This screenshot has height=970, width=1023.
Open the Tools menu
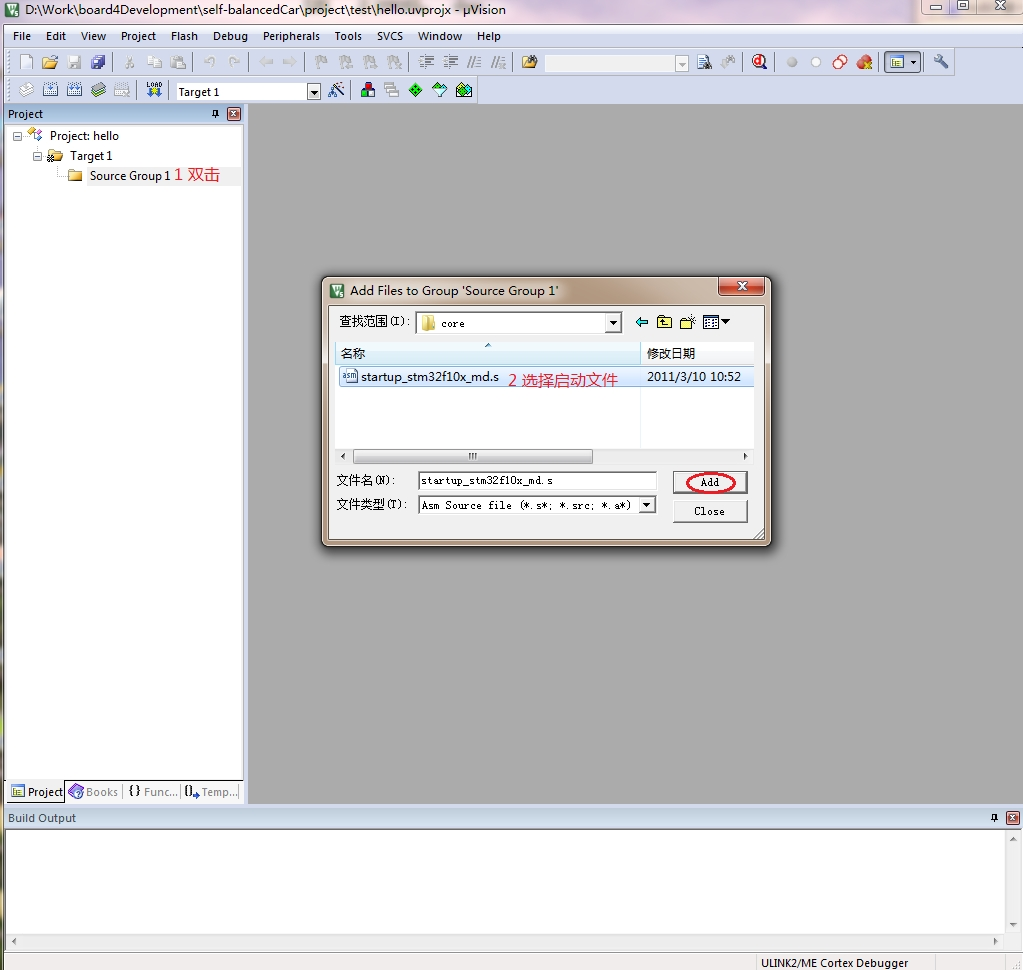coord(348,37)
